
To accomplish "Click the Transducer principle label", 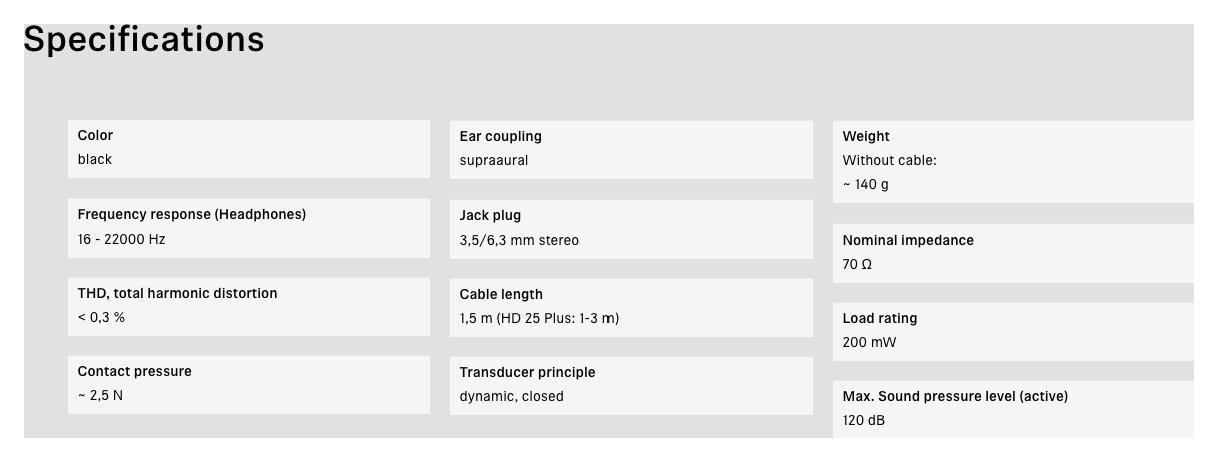I will (527, 372).
